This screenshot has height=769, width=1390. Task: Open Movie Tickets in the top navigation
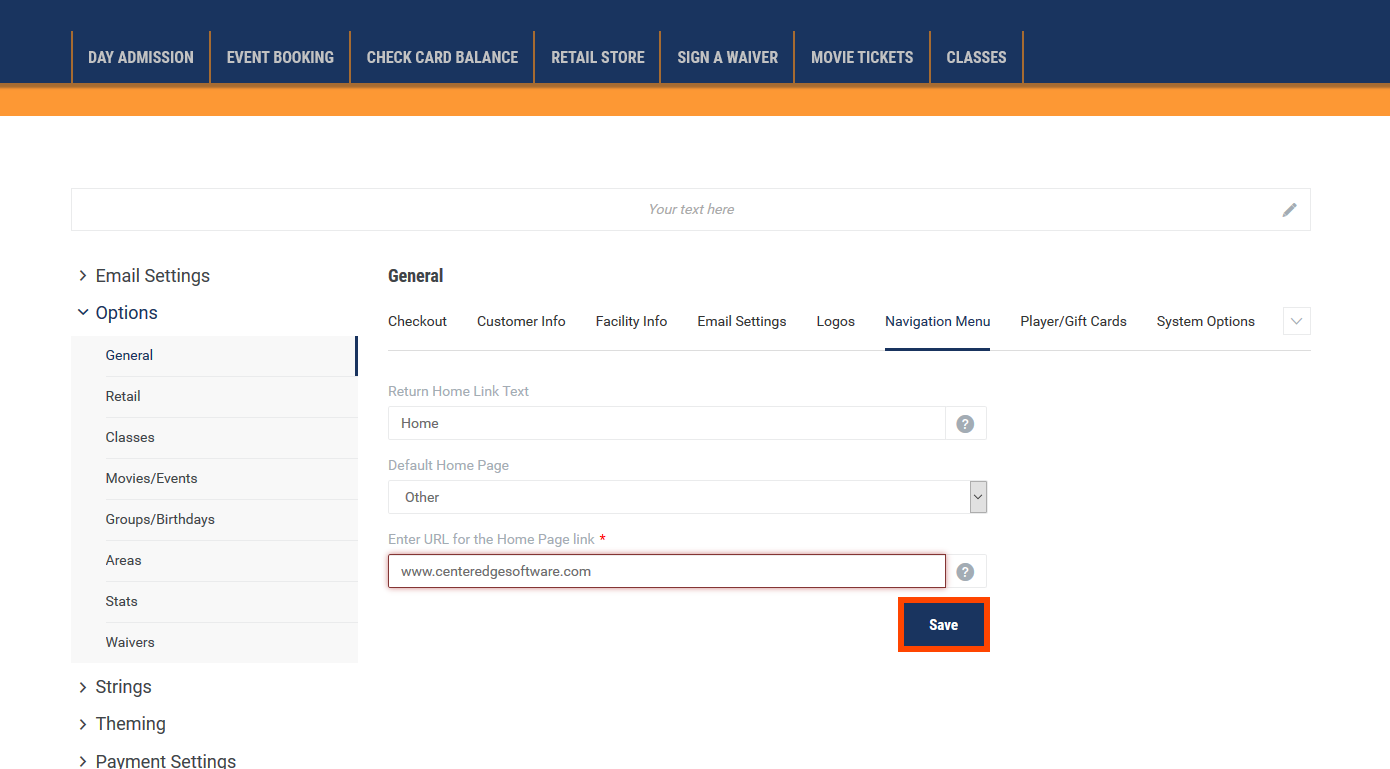pos(862,57)
